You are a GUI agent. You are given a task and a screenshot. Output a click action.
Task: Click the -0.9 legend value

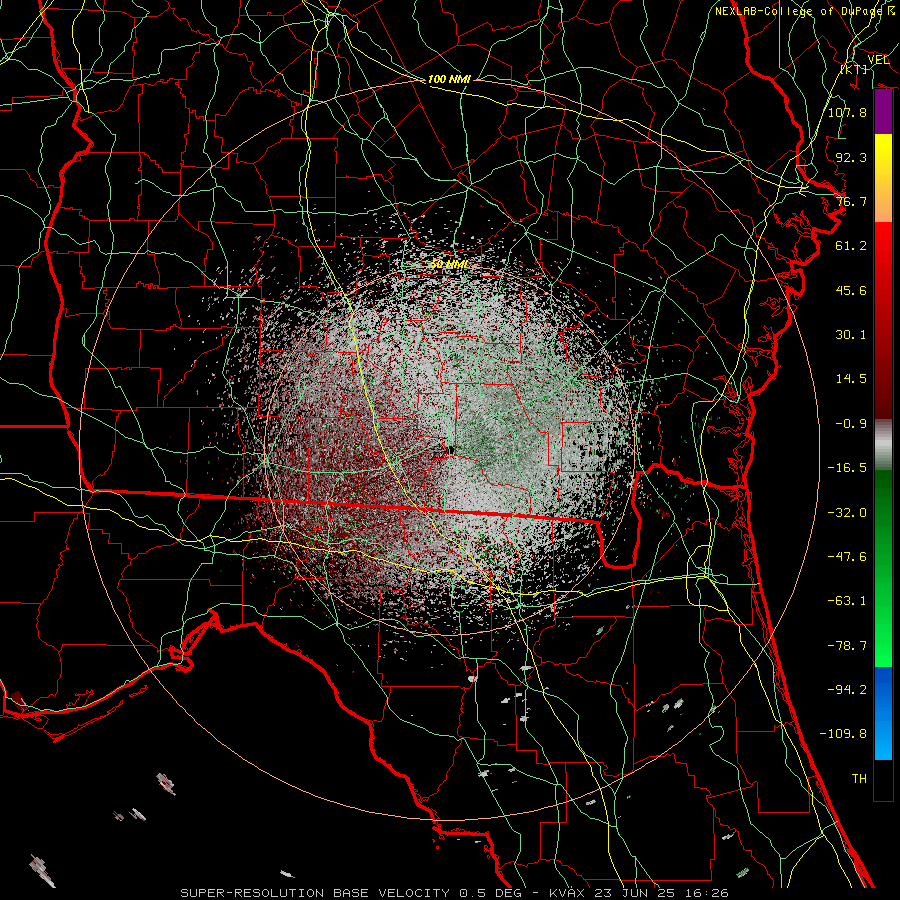coord(851,424)
